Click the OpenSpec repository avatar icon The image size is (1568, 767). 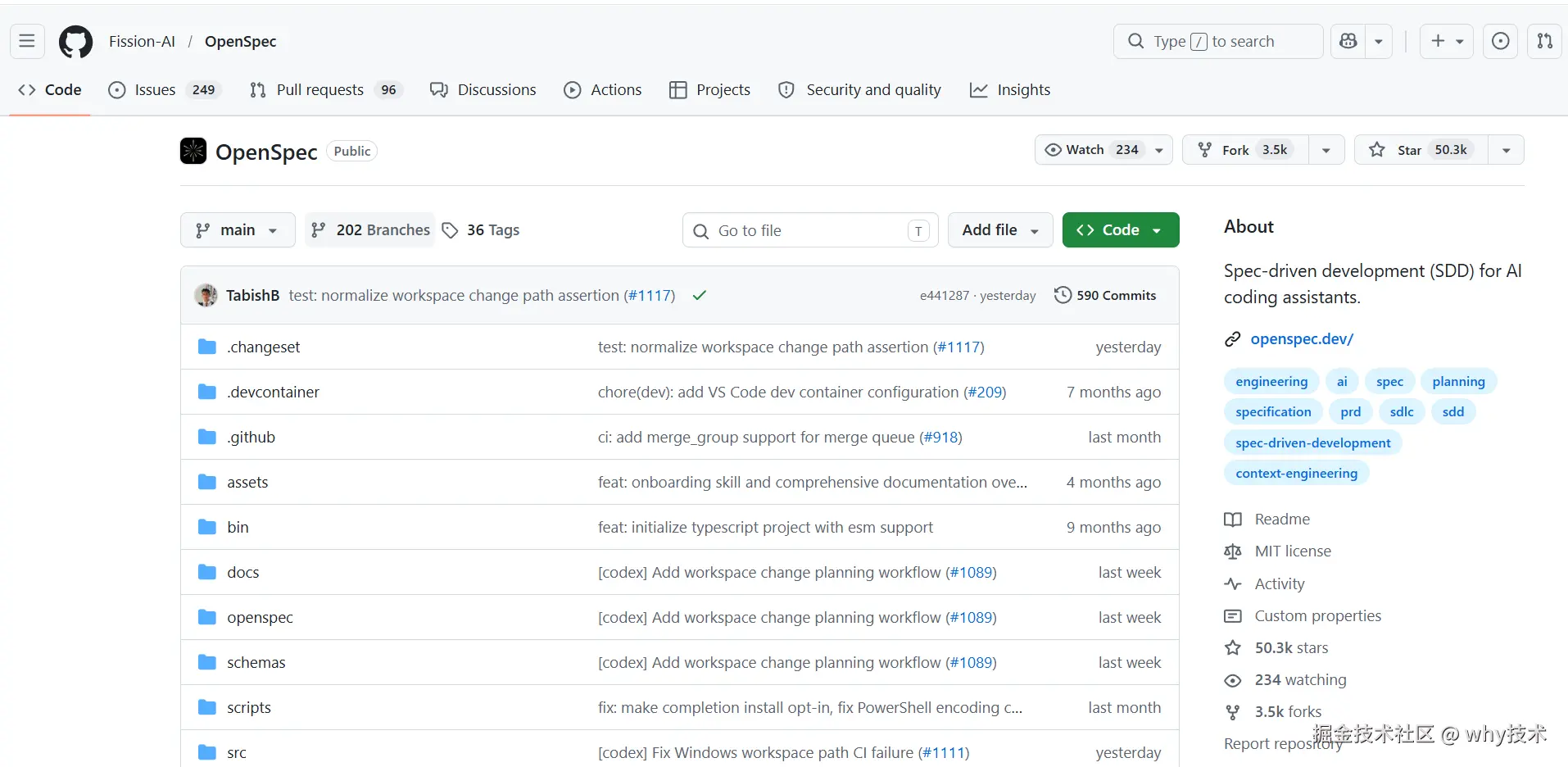click(193, 151)
